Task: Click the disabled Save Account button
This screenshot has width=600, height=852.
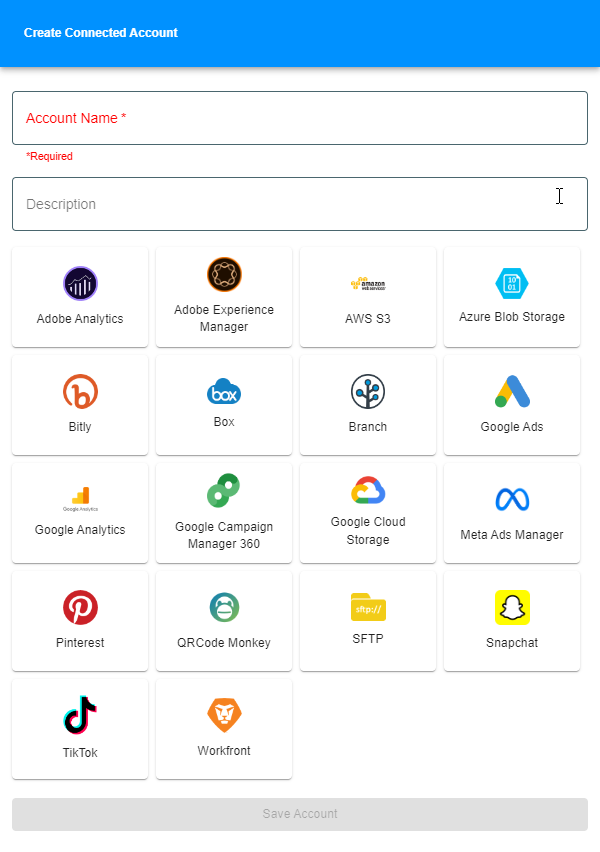Action: tap(300, 814)
